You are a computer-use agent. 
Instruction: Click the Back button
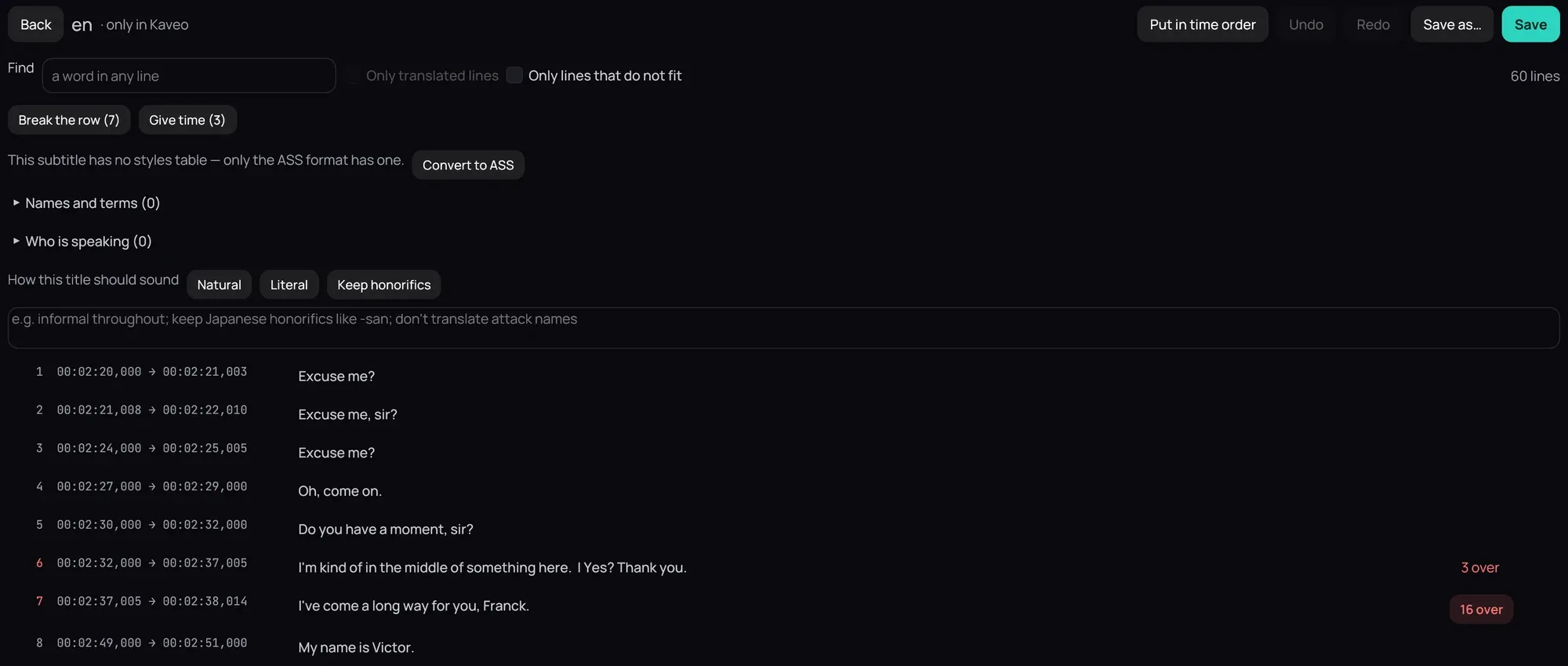(x=35, y=24)
